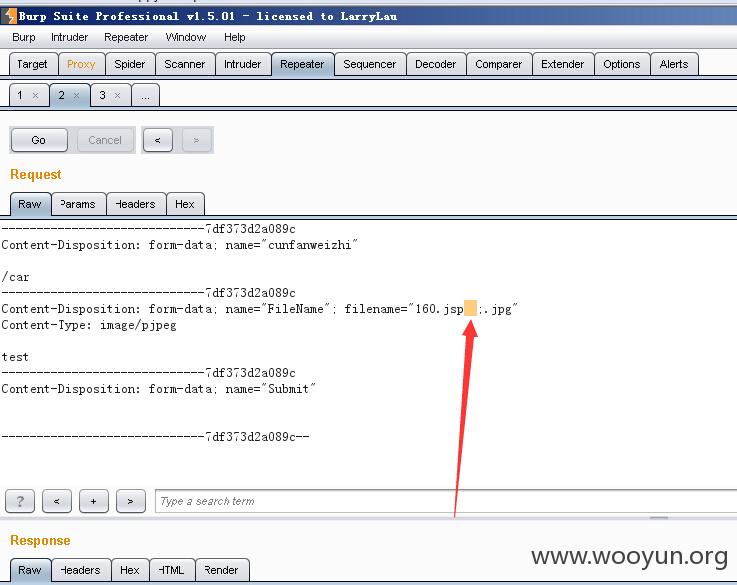Switch to the Comparer tab

[499, 64]
